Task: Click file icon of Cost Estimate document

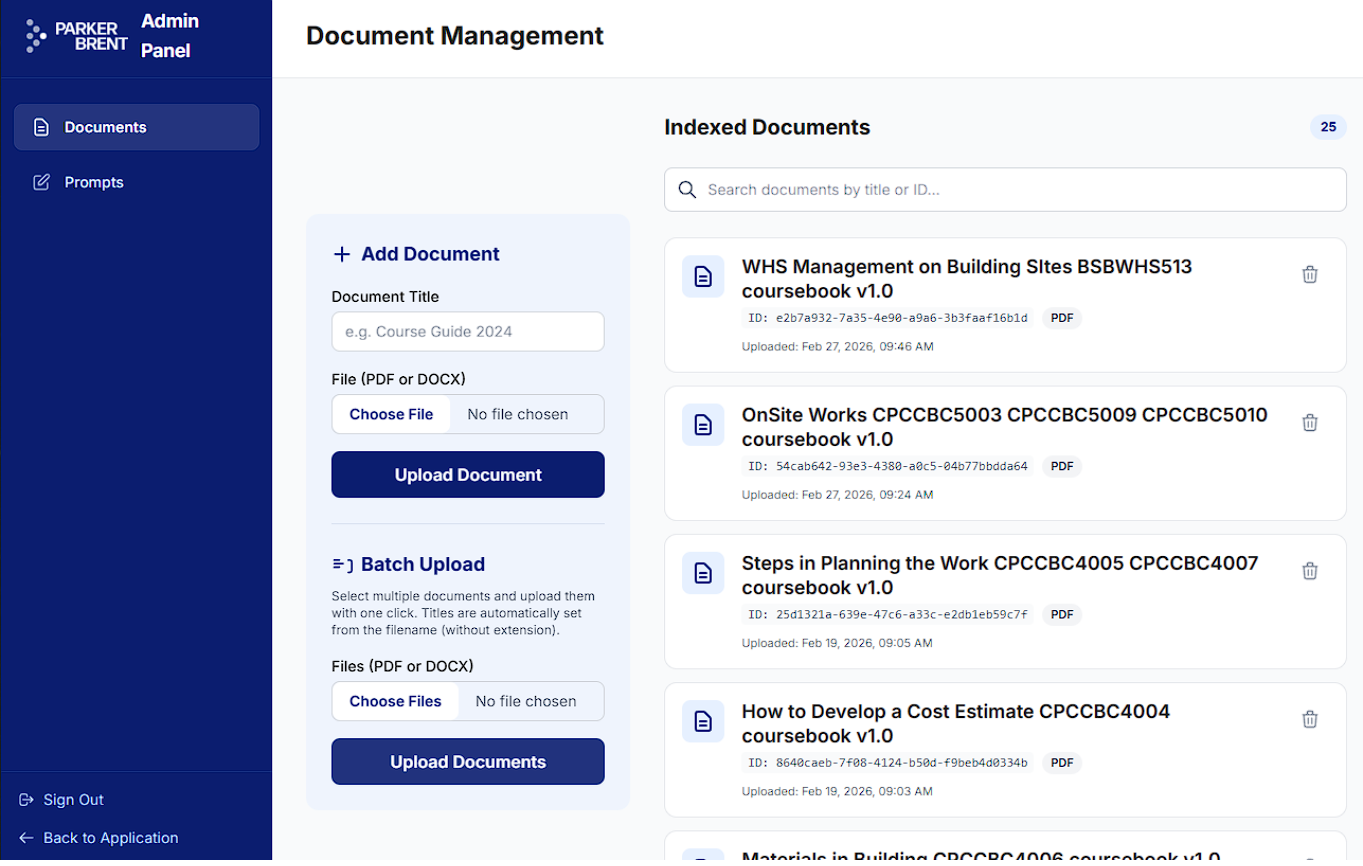Action: point(703,721)
